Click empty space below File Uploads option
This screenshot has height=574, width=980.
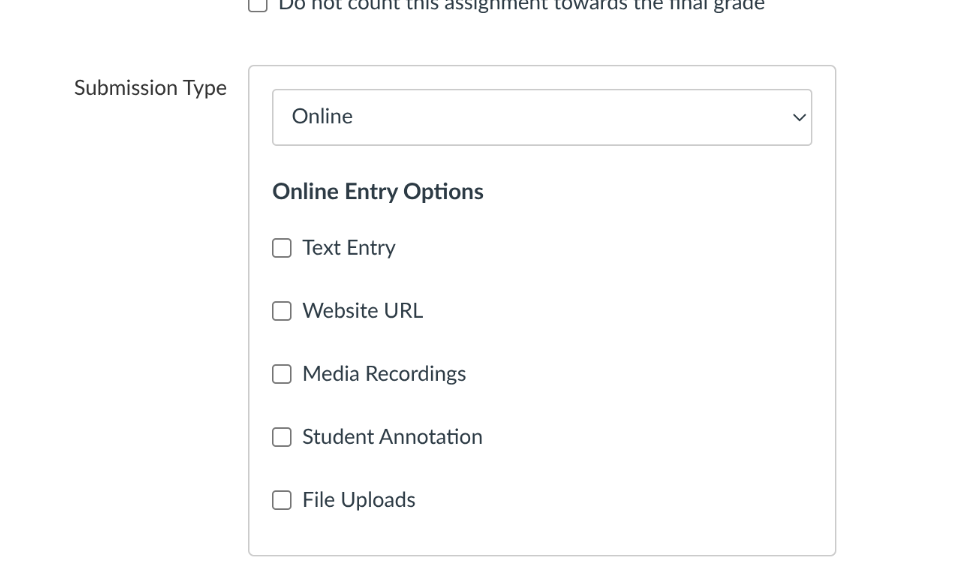[540, 535]
